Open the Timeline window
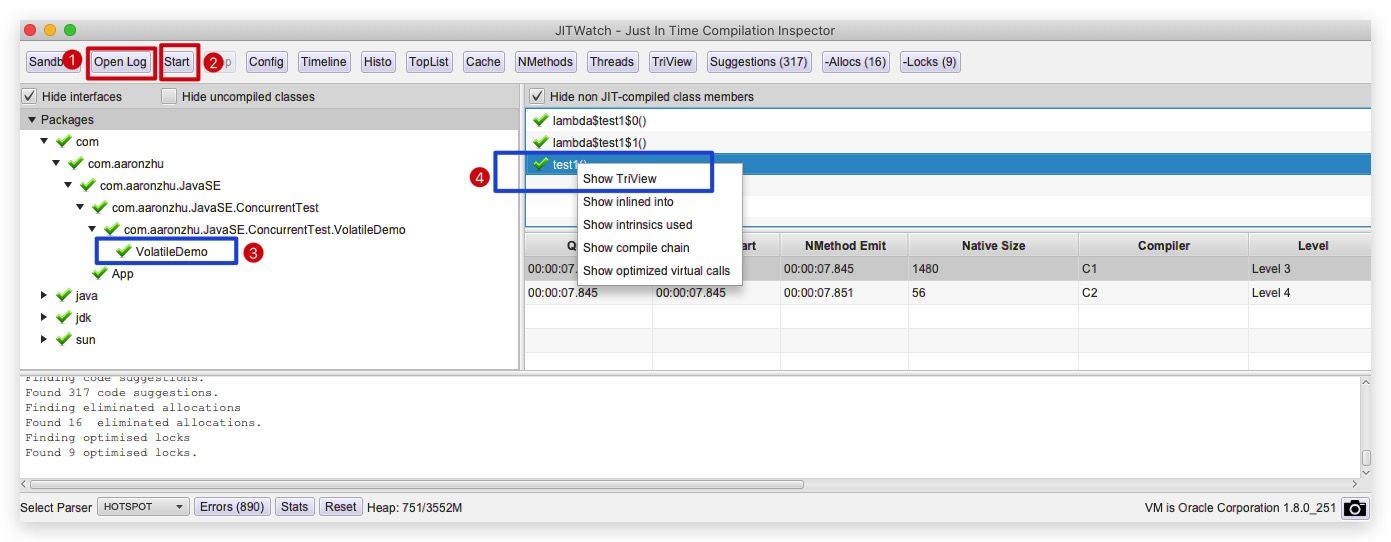1391x542 pixels. click(323, 62)
